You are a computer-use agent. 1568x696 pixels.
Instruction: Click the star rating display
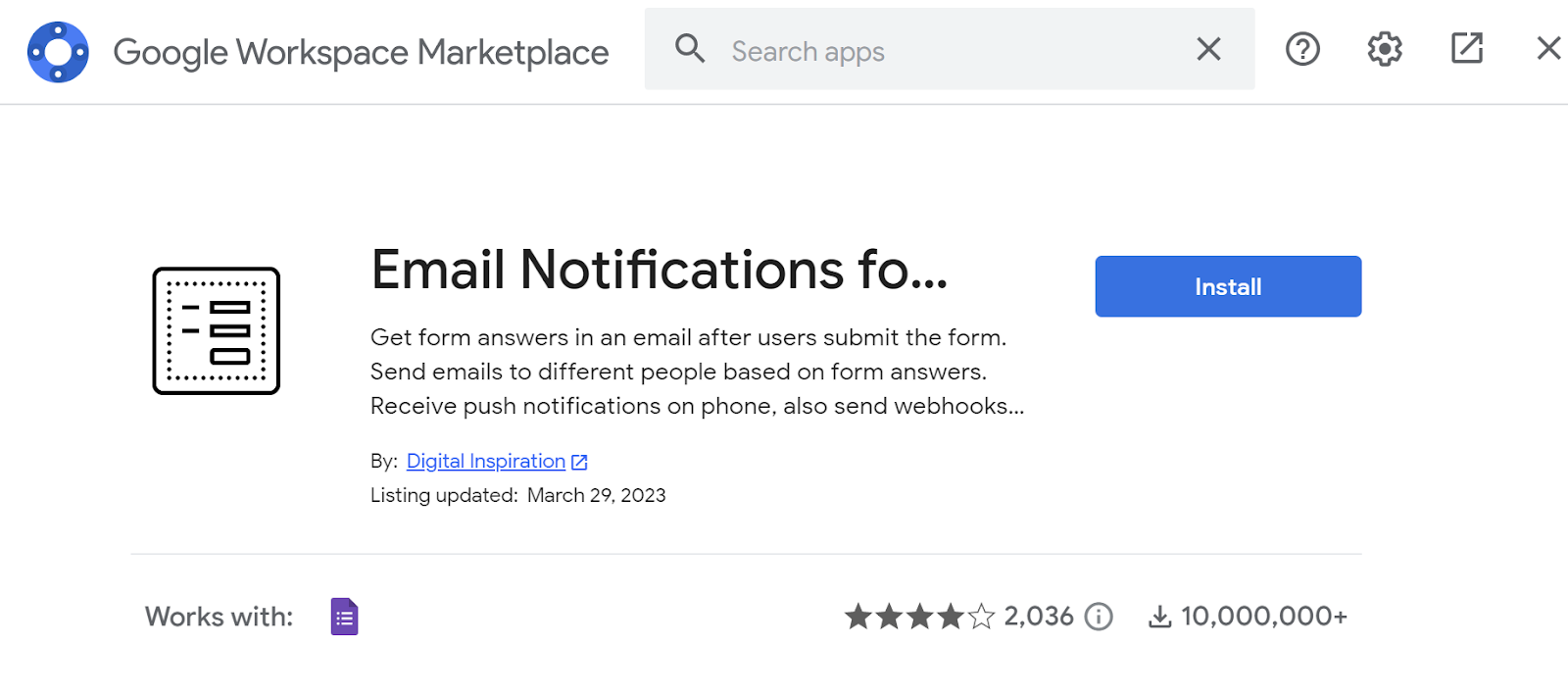click(919, 617)
